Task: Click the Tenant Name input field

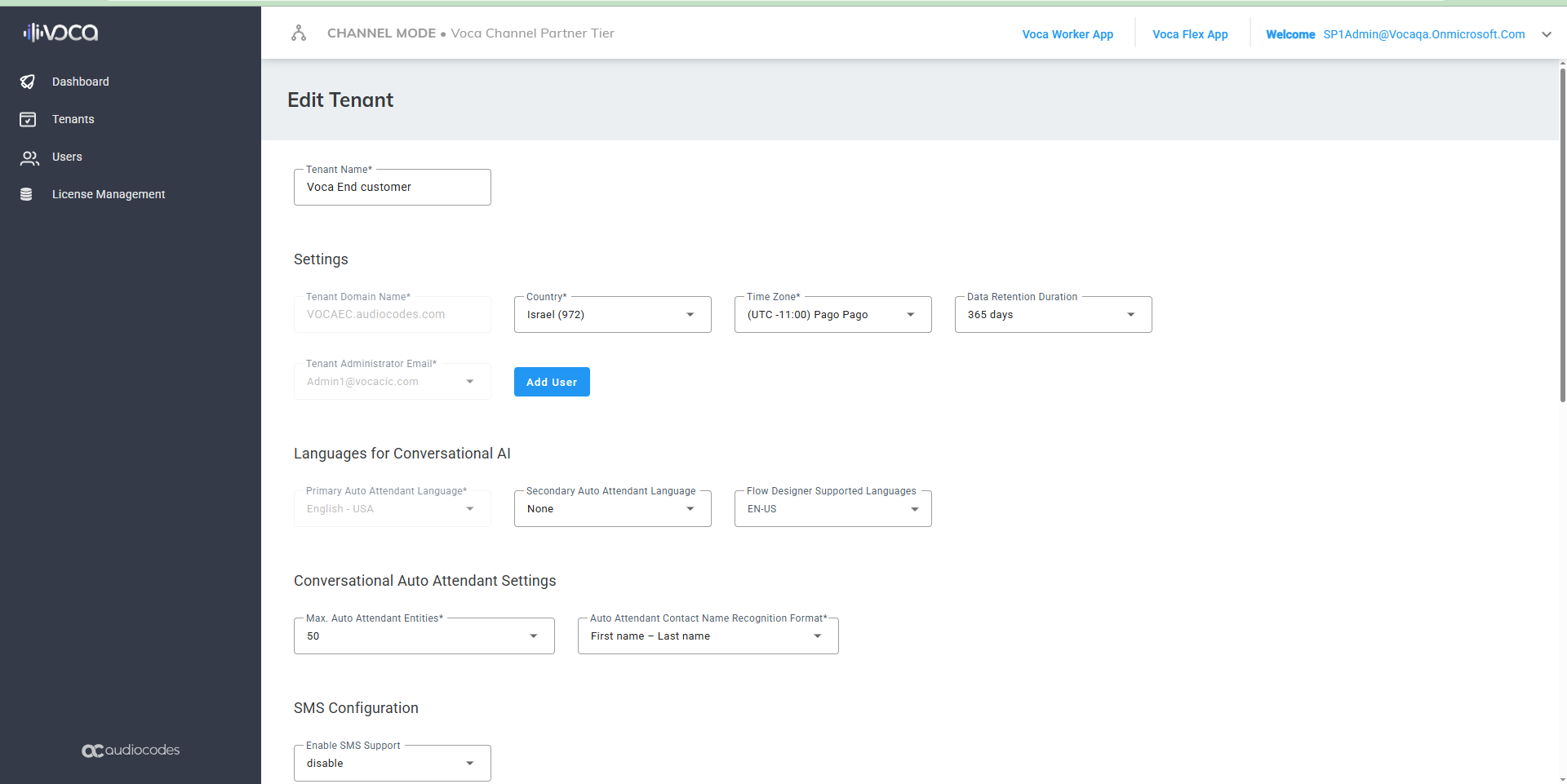Action: click(392, 188)
